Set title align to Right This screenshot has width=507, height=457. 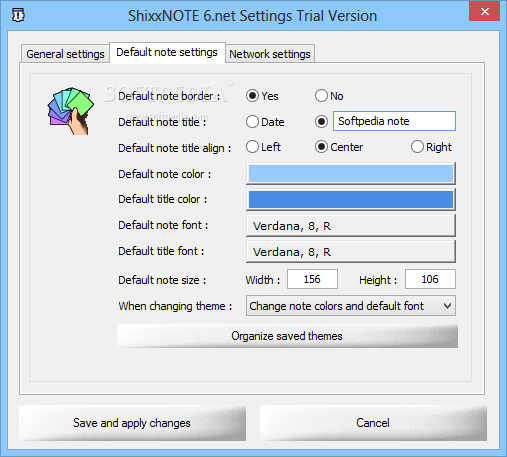coord(431,147)
